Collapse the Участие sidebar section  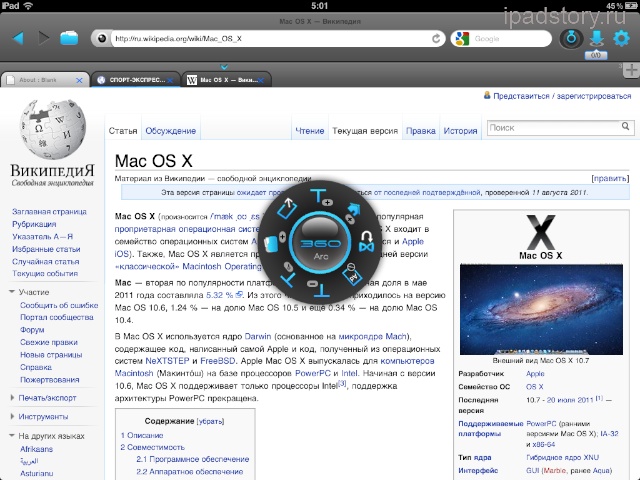pos(12,292)
